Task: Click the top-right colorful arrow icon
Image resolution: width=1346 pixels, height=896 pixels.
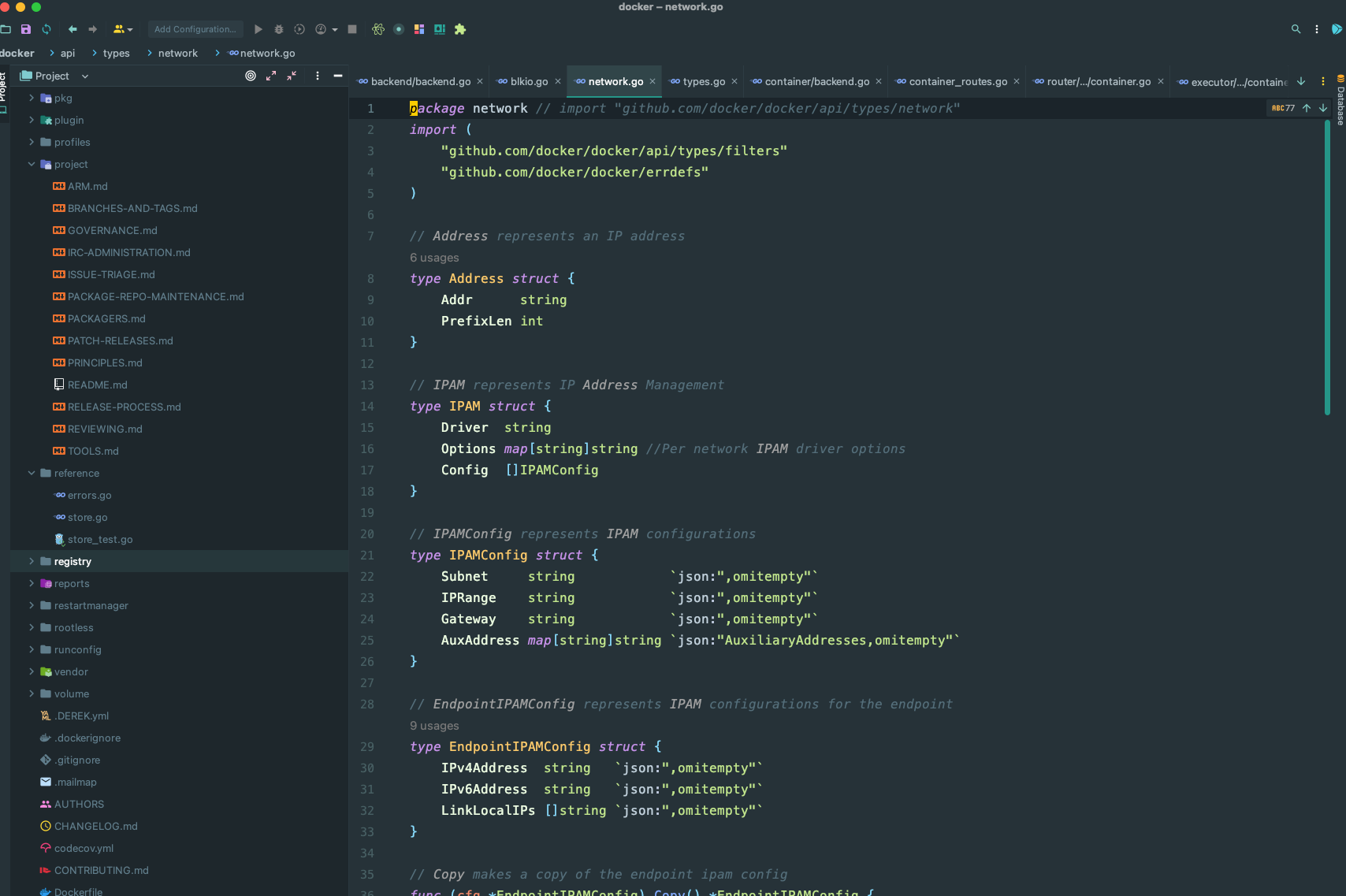Action: [x=1337, y=29]
